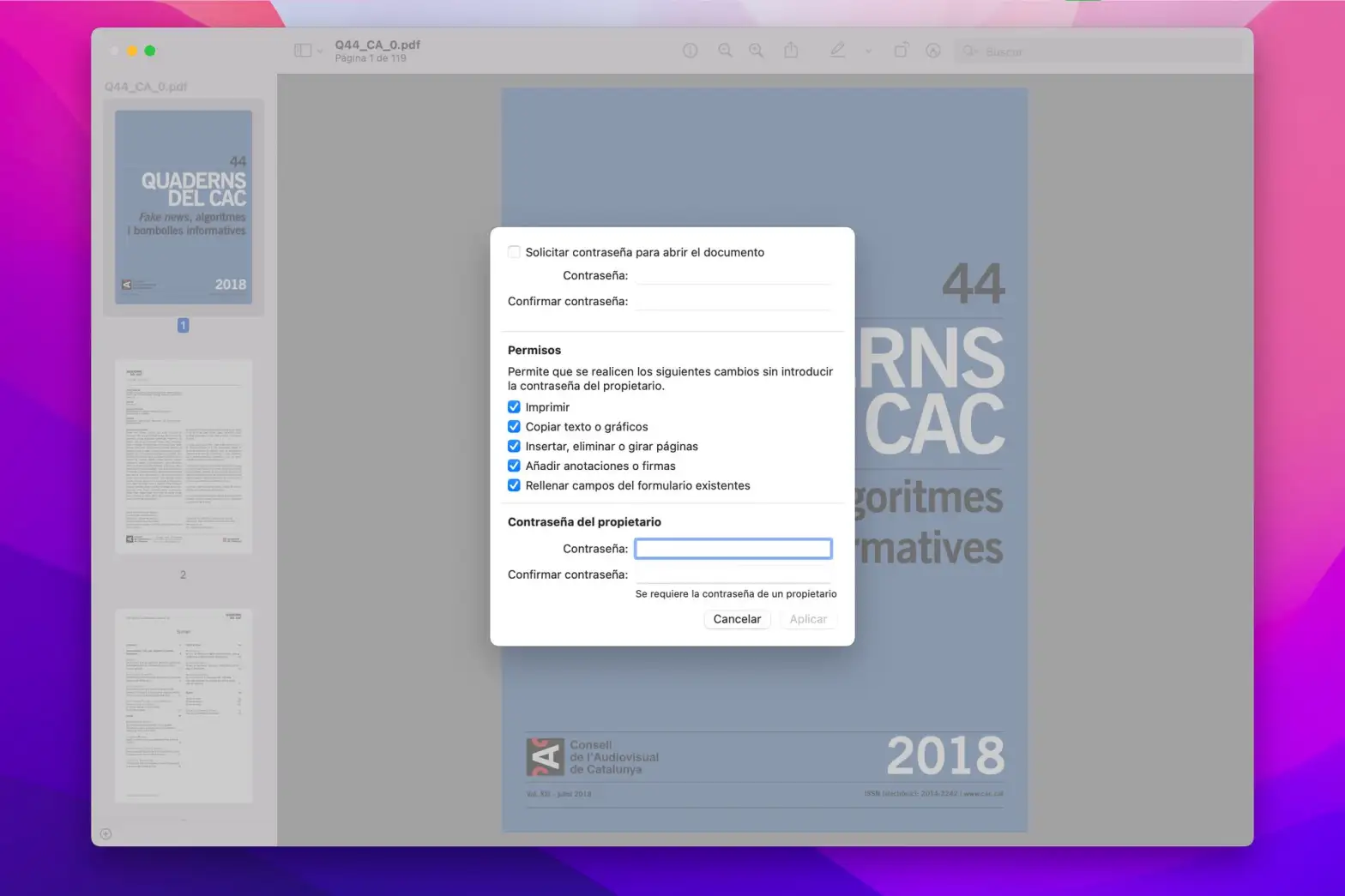Click the Página 1 de 119 subtitle
The height and width of the screenshot is (896, 1345).
[x=371, y=58]
